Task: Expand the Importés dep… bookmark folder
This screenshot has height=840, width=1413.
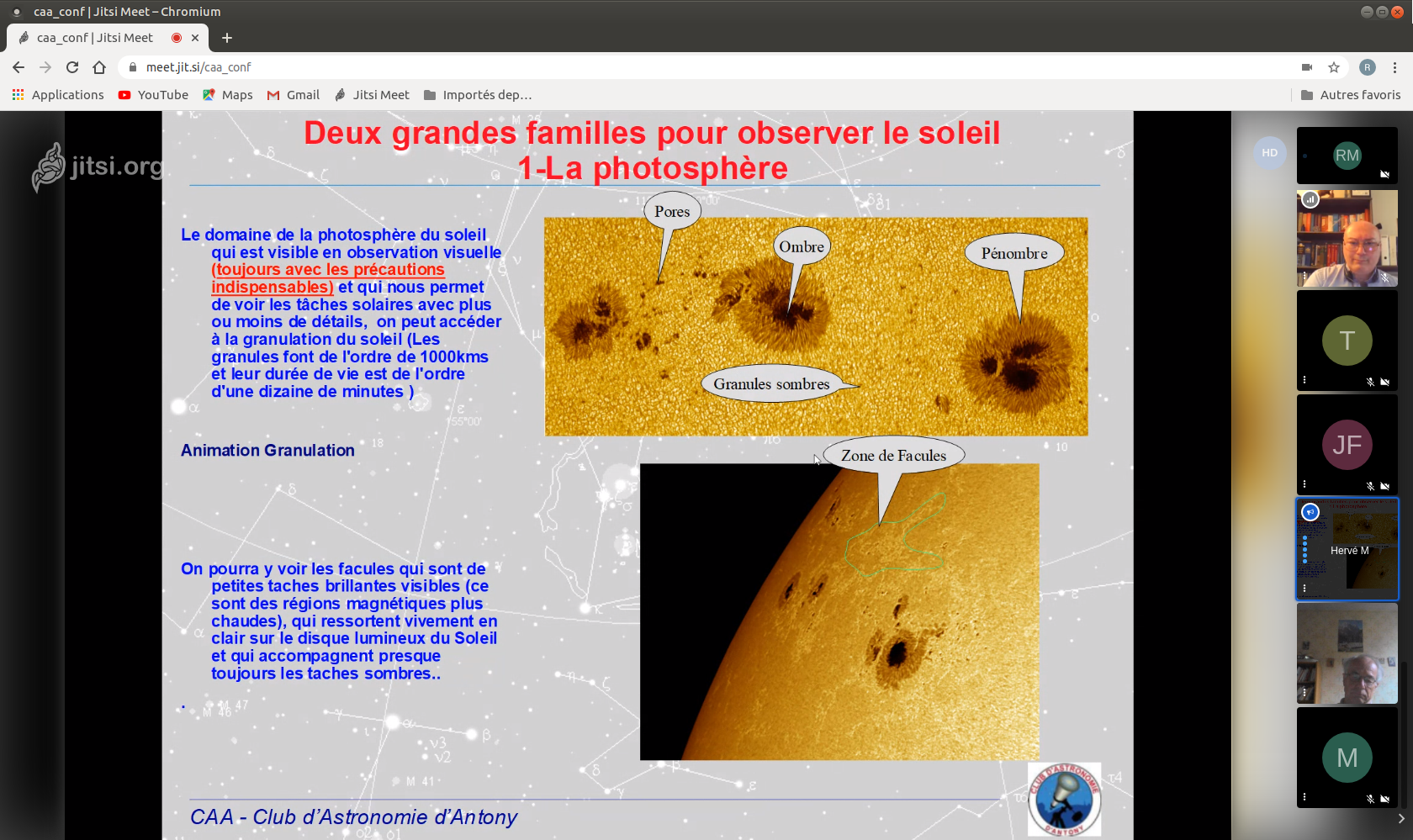Action: click(478, 95)
